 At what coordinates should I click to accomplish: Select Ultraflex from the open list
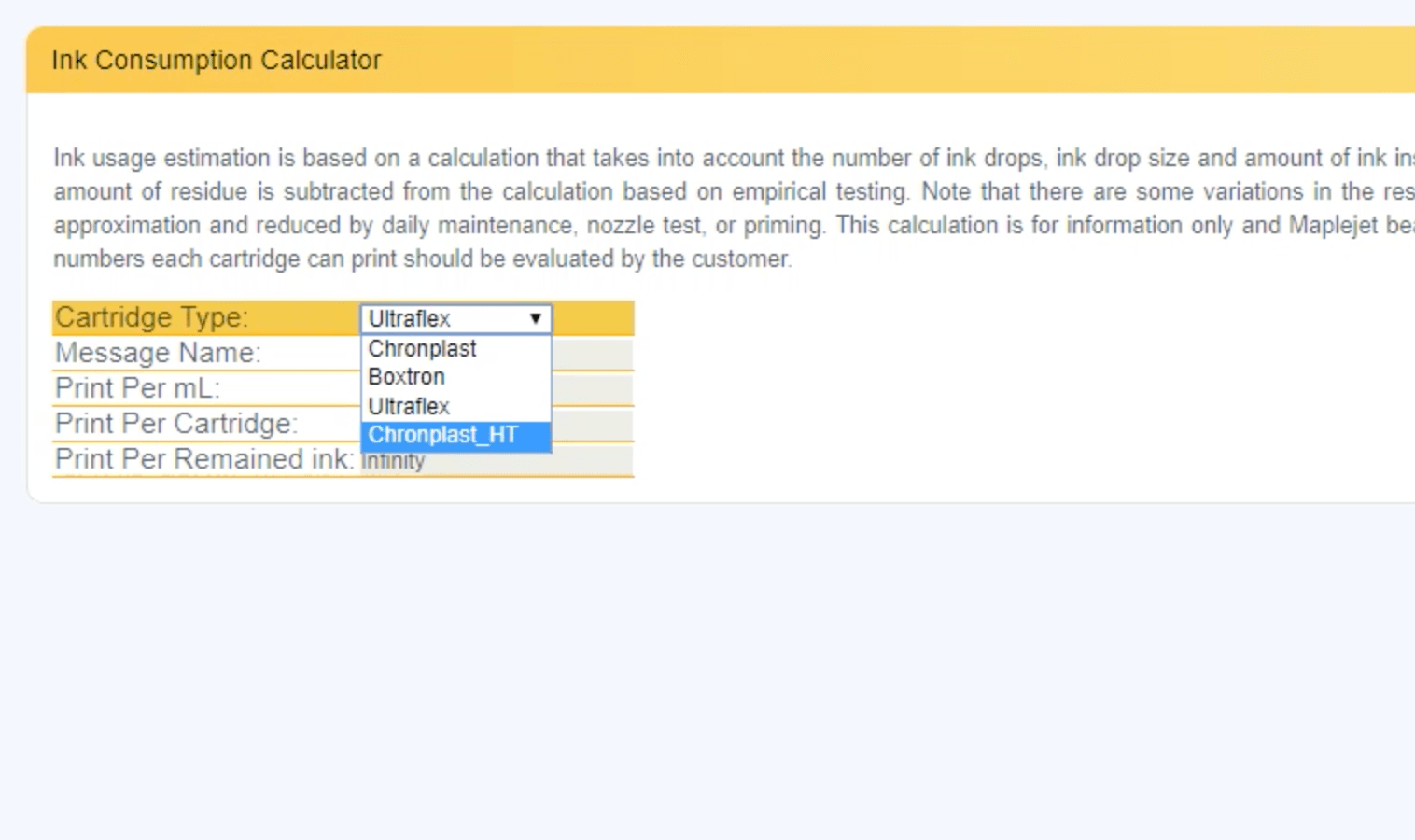coord(408,406)
